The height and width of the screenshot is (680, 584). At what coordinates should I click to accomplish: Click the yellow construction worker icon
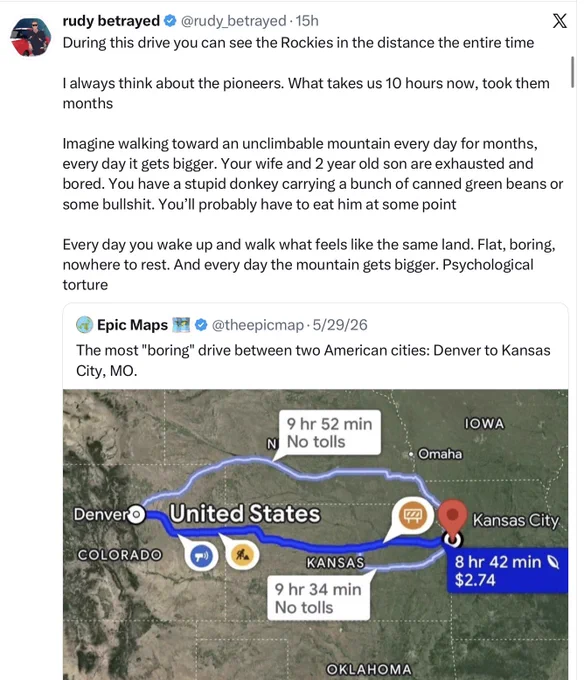242,555
